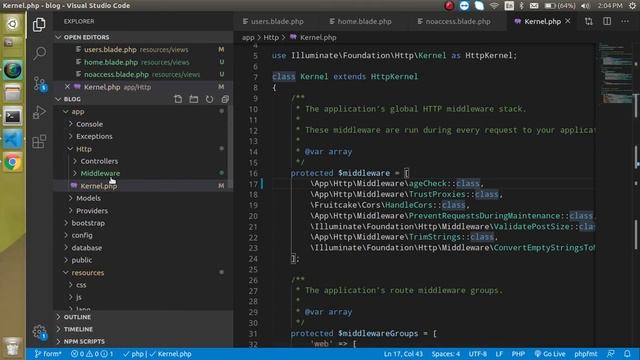Open the Search view in activity bar

[x=39, y=53]
